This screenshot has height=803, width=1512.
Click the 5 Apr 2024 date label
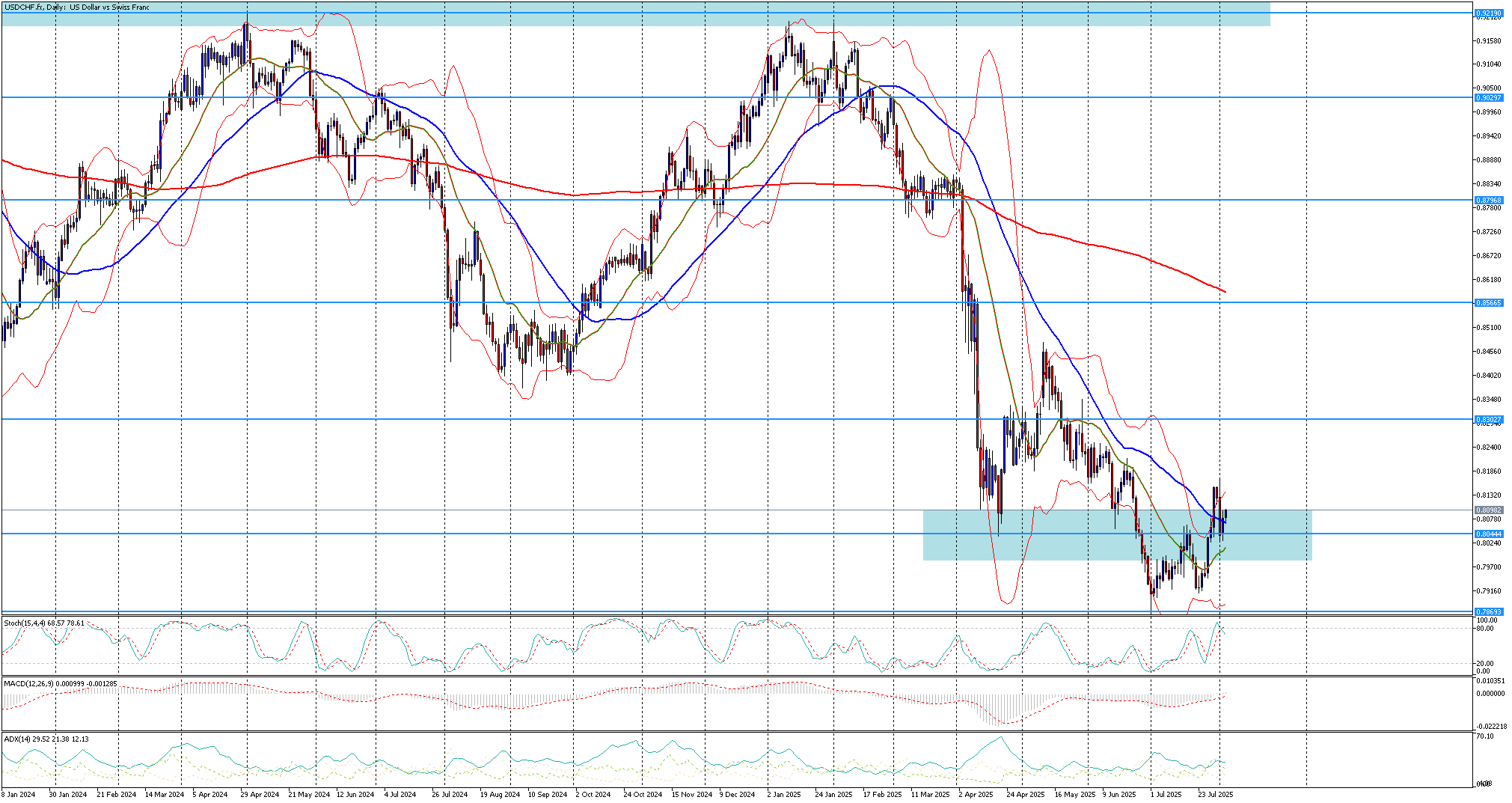tap(210, 795)
